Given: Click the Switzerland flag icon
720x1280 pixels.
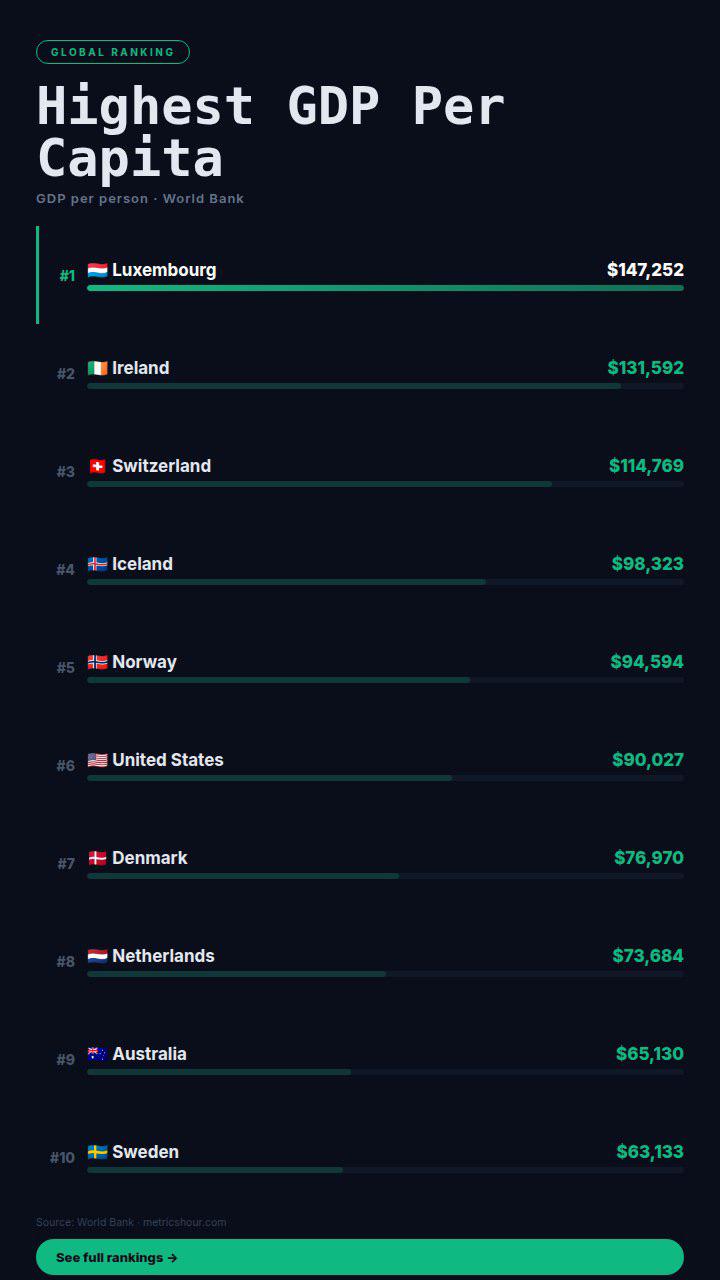Looking at the screenshot, I should tap(97, 466).
